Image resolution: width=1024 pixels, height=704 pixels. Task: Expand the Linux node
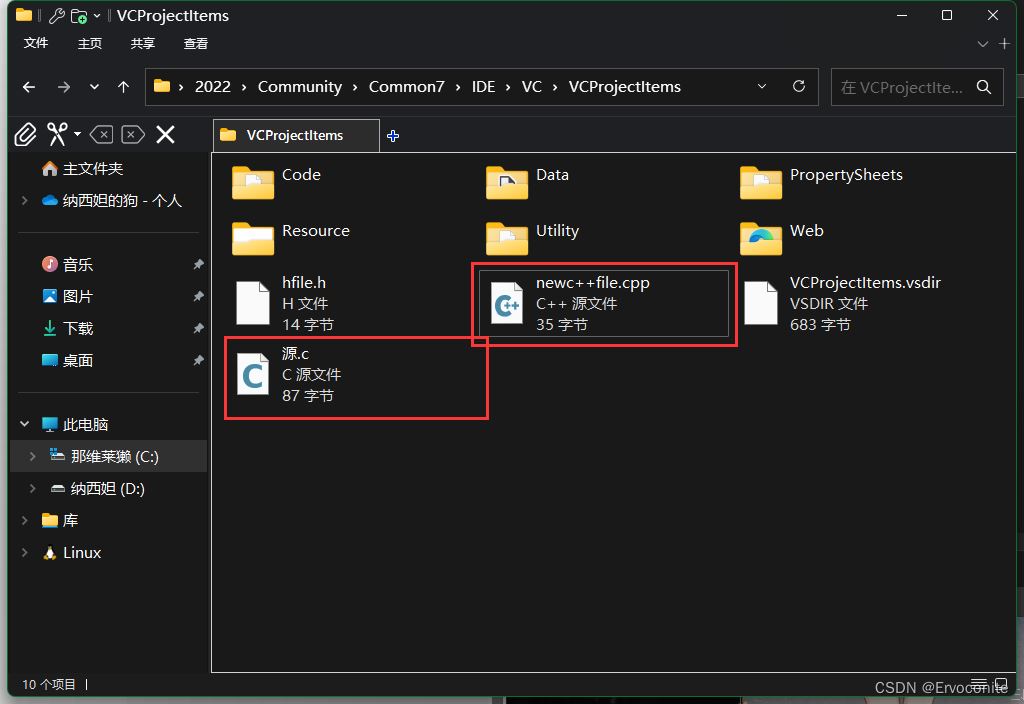point(24,552)
